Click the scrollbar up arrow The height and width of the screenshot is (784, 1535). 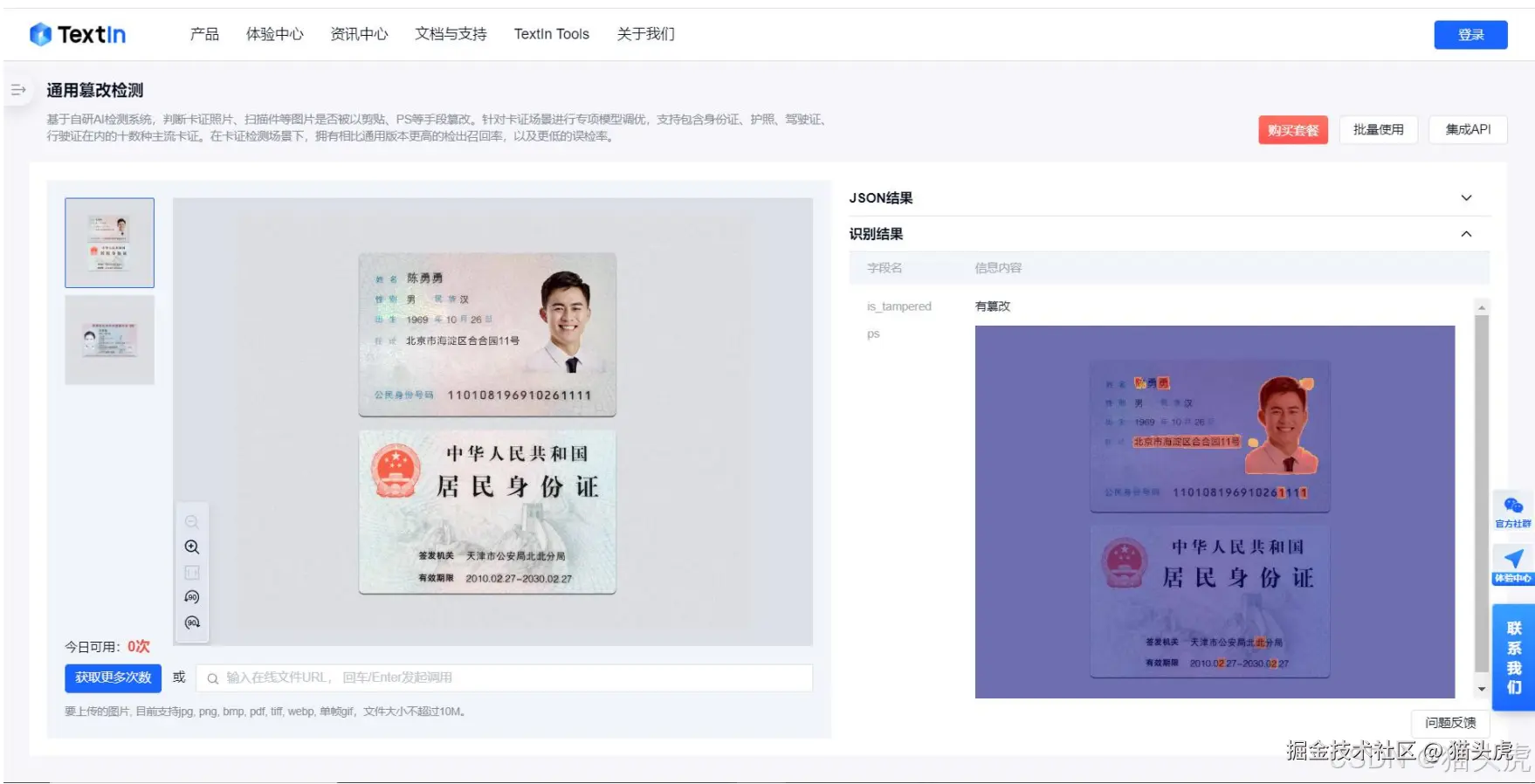pos(1482,307)
